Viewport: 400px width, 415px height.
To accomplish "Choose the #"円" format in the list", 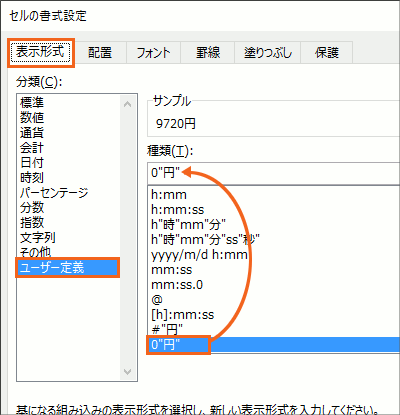I will 167,330.
